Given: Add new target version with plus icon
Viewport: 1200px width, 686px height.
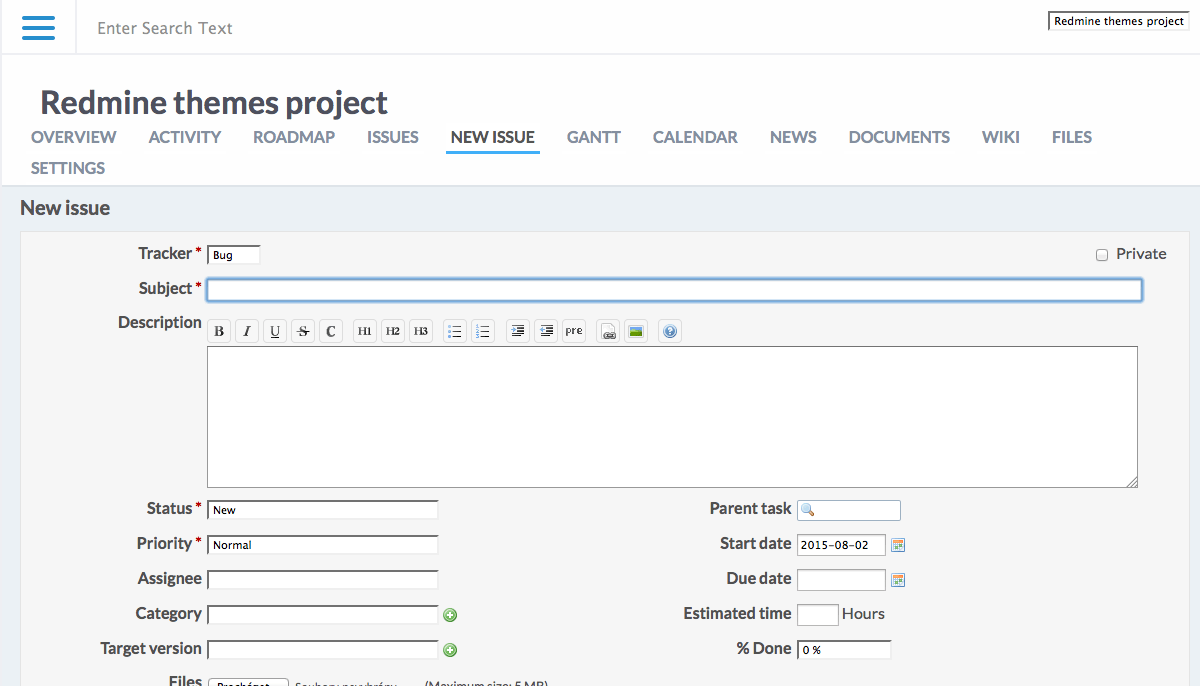Looking at the screenshot, I should point(450,650).
